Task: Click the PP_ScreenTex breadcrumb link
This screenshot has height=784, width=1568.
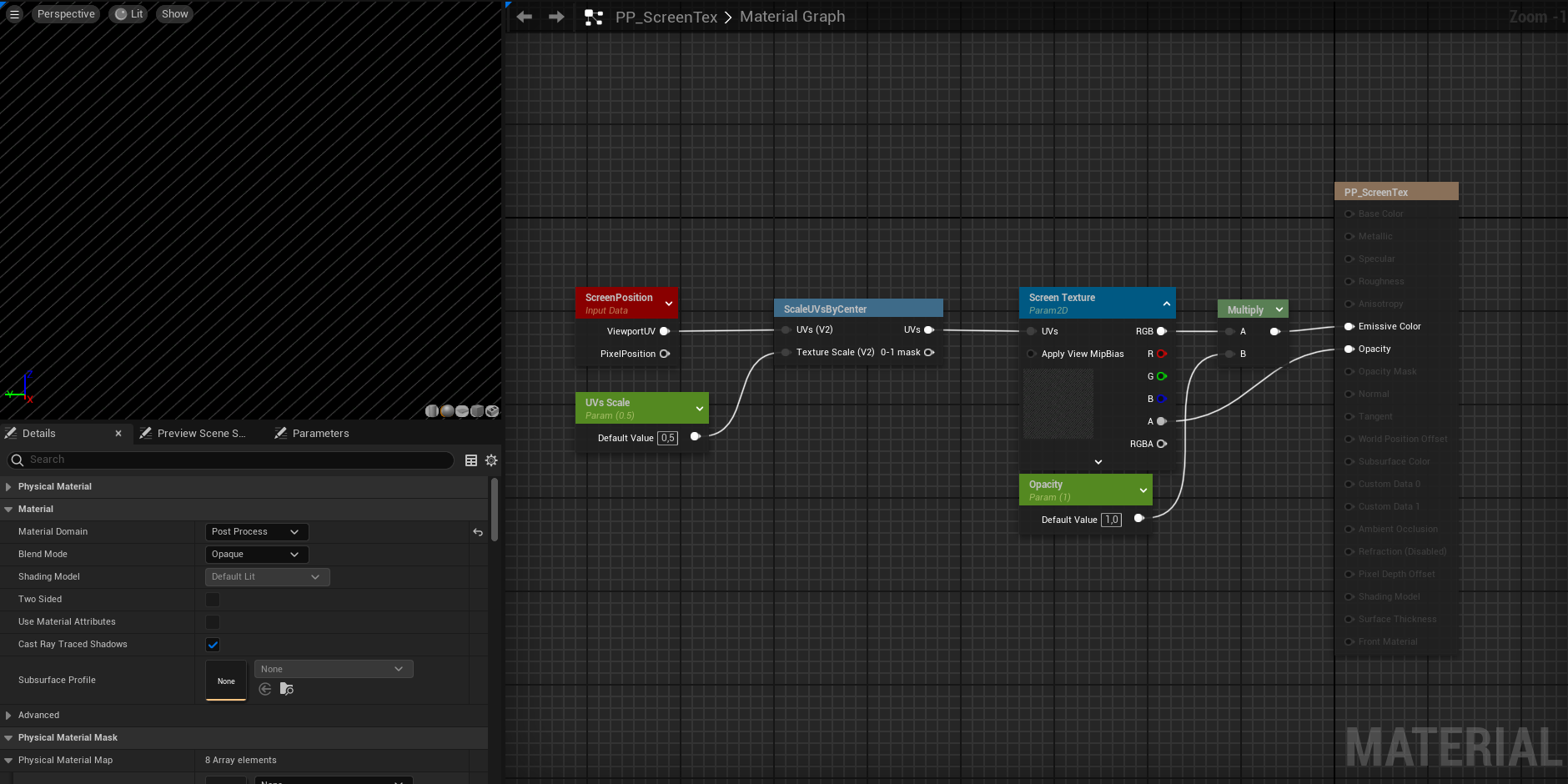Action: [666, 17]
